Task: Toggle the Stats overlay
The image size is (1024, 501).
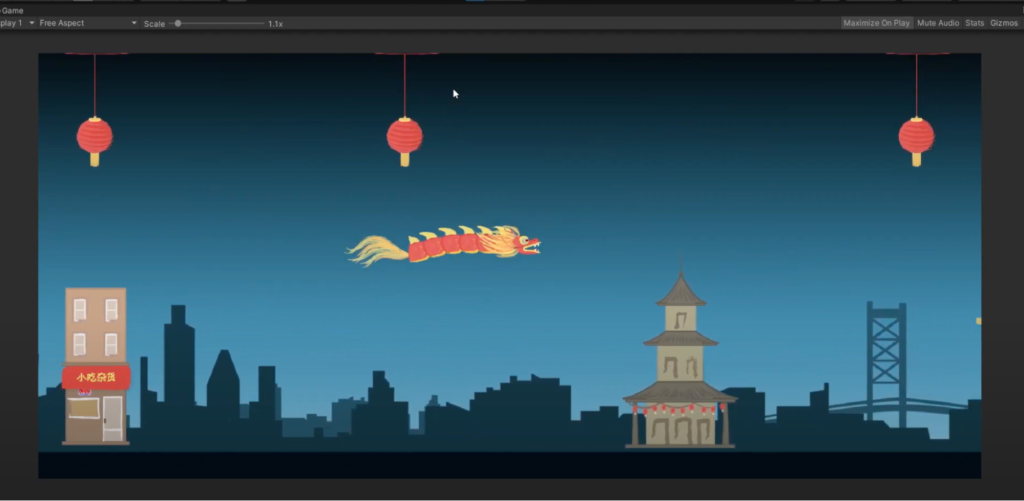Action: click(x=974, y=23)
